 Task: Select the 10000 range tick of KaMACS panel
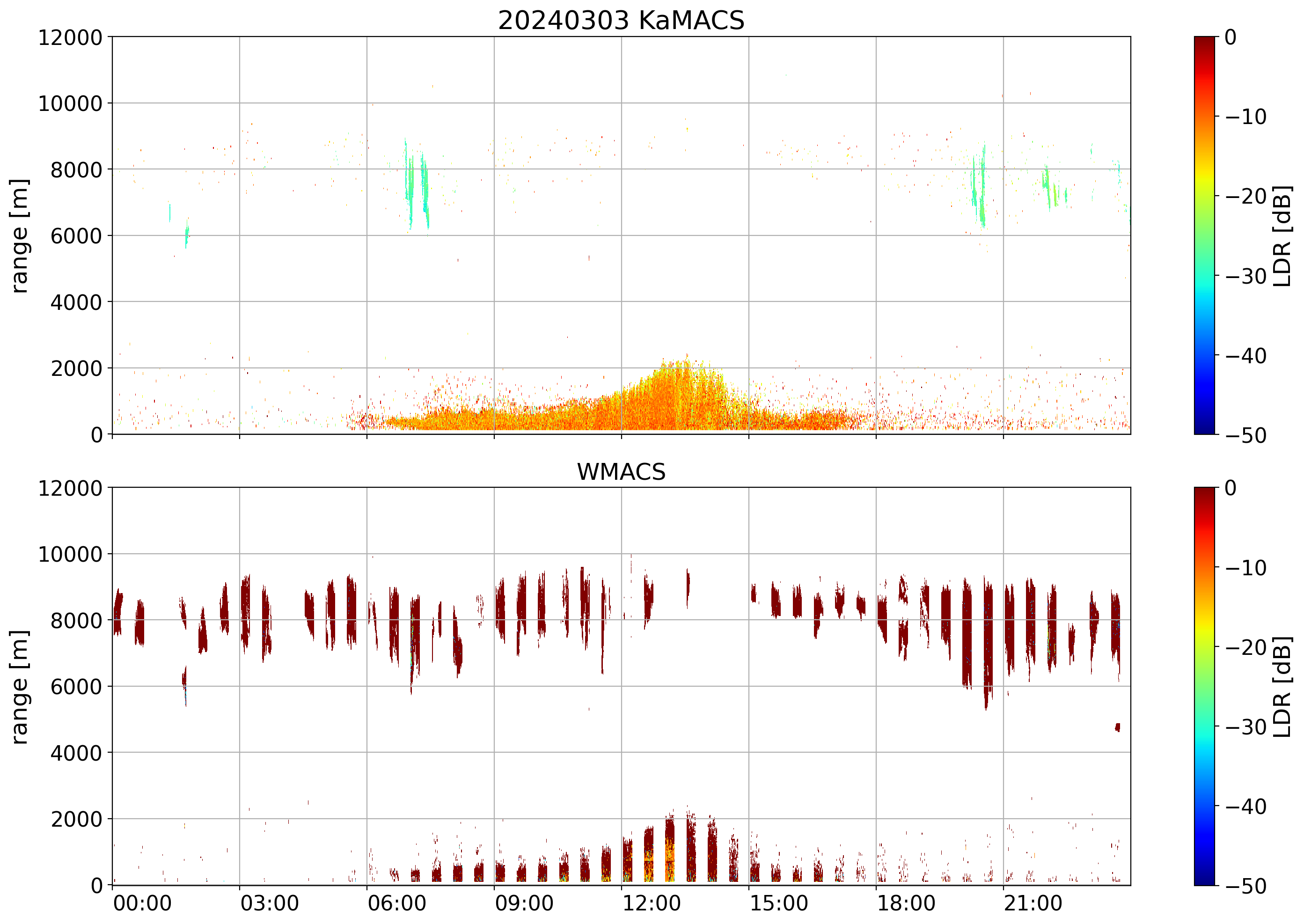[x=71, y=103]
